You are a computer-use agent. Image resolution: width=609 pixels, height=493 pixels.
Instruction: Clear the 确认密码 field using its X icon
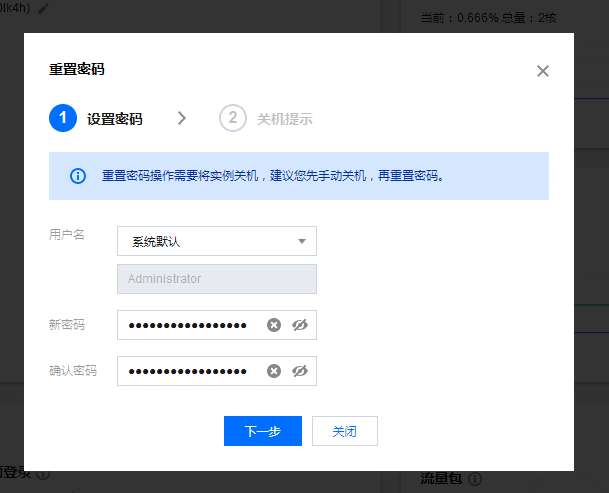pyautogui.click(x=274, y=371)
